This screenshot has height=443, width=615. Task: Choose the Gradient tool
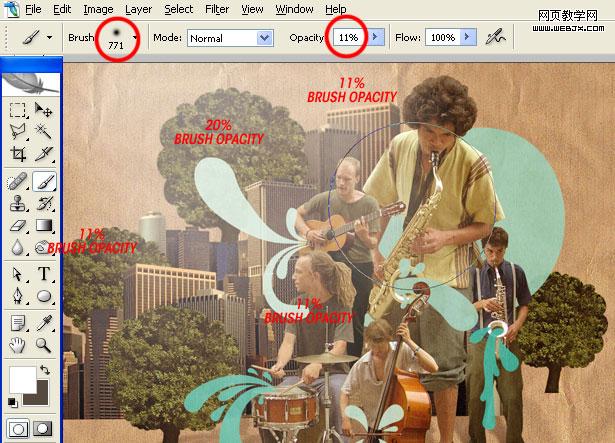44,226
